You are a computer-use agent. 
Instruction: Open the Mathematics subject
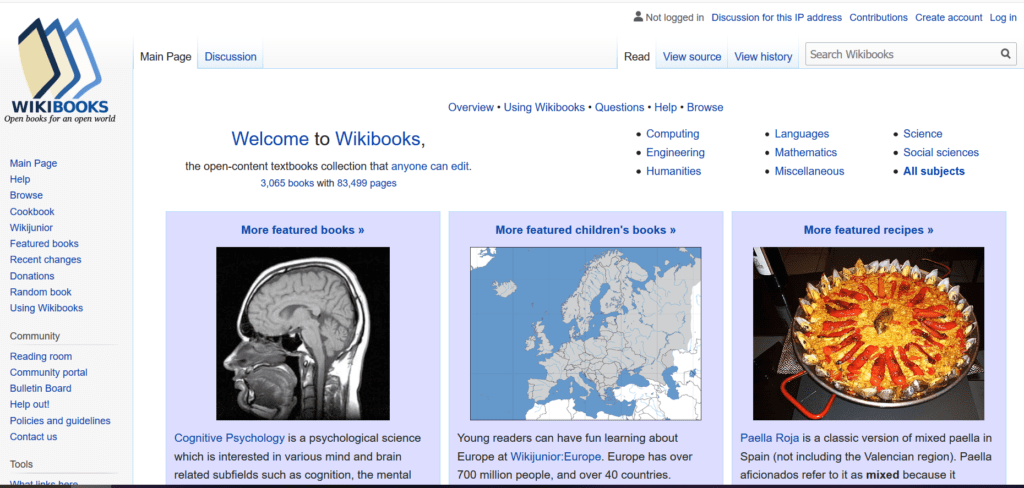click(805, 152)
